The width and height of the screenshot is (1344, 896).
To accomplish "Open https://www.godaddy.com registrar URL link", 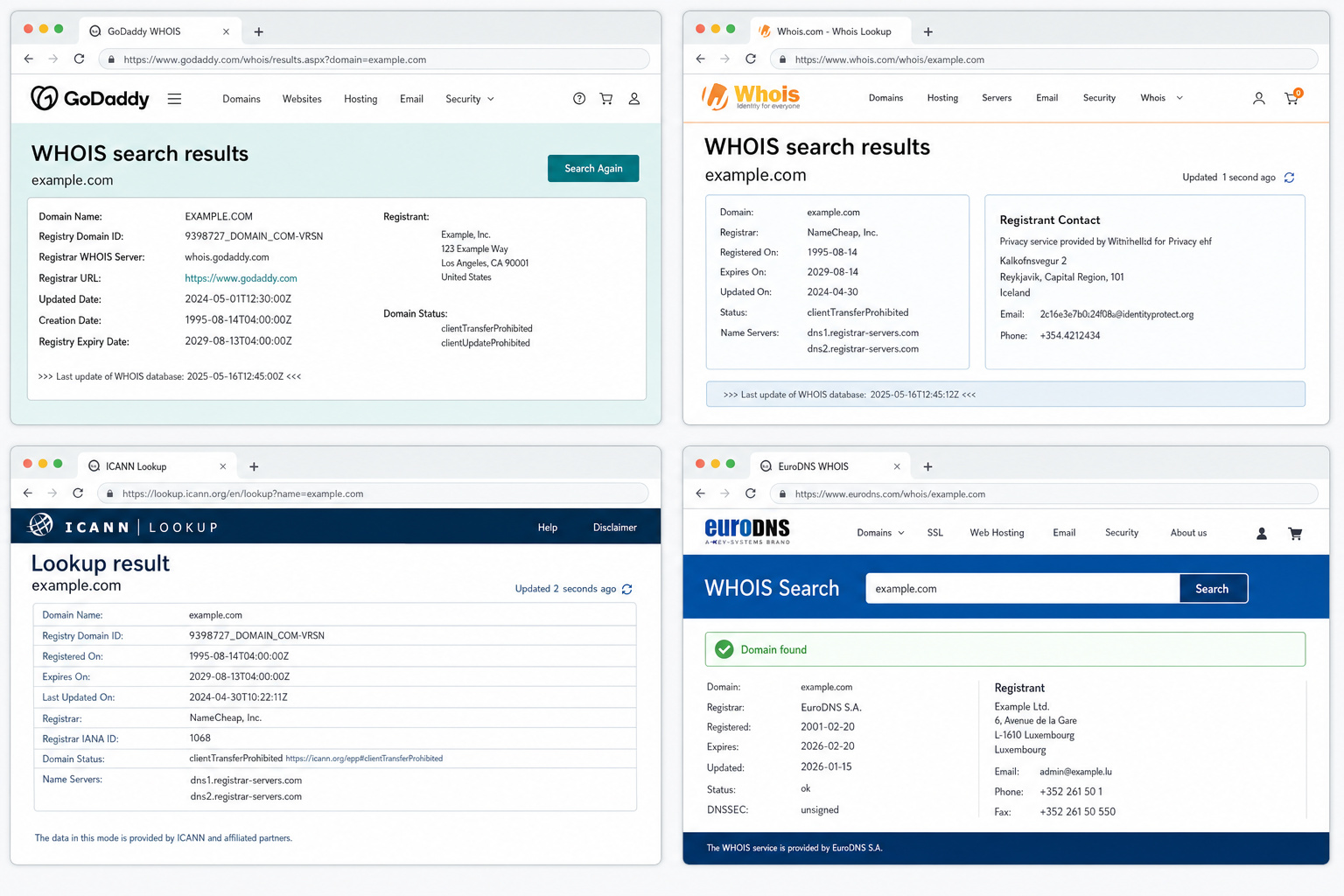I will pos(241,278).
